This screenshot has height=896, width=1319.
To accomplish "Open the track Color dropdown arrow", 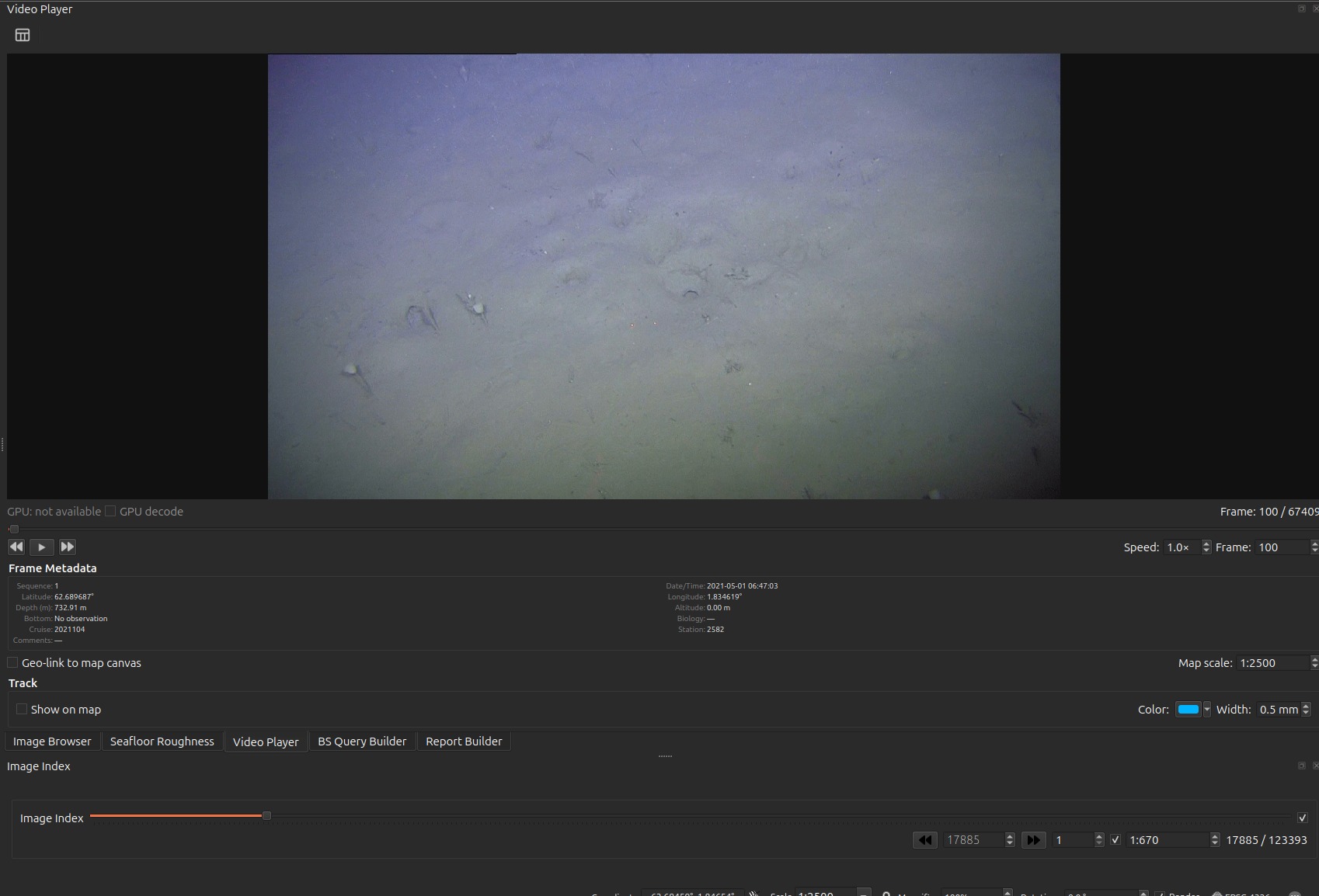I will (x=1206, y=709).
